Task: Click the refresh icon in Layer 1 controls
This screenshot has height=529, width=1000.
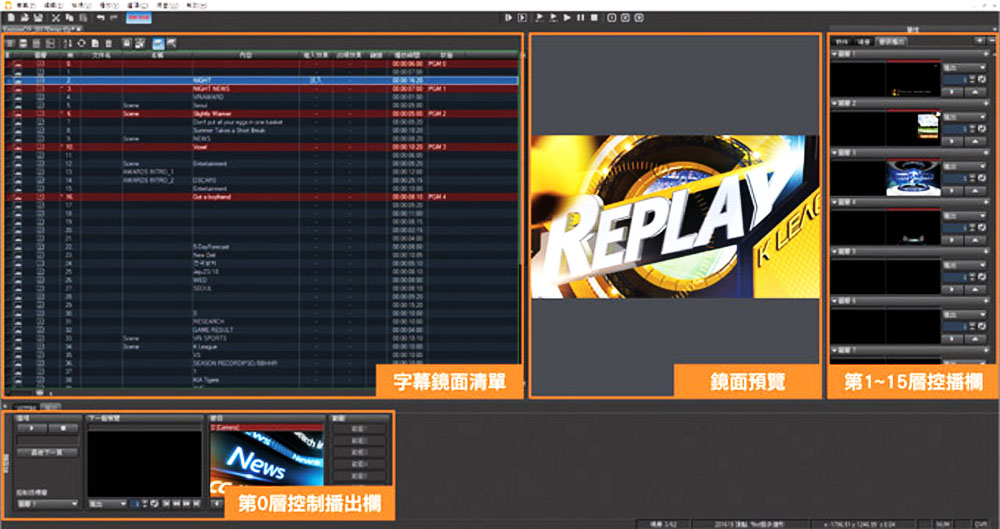Action: (x=982, y=80)
